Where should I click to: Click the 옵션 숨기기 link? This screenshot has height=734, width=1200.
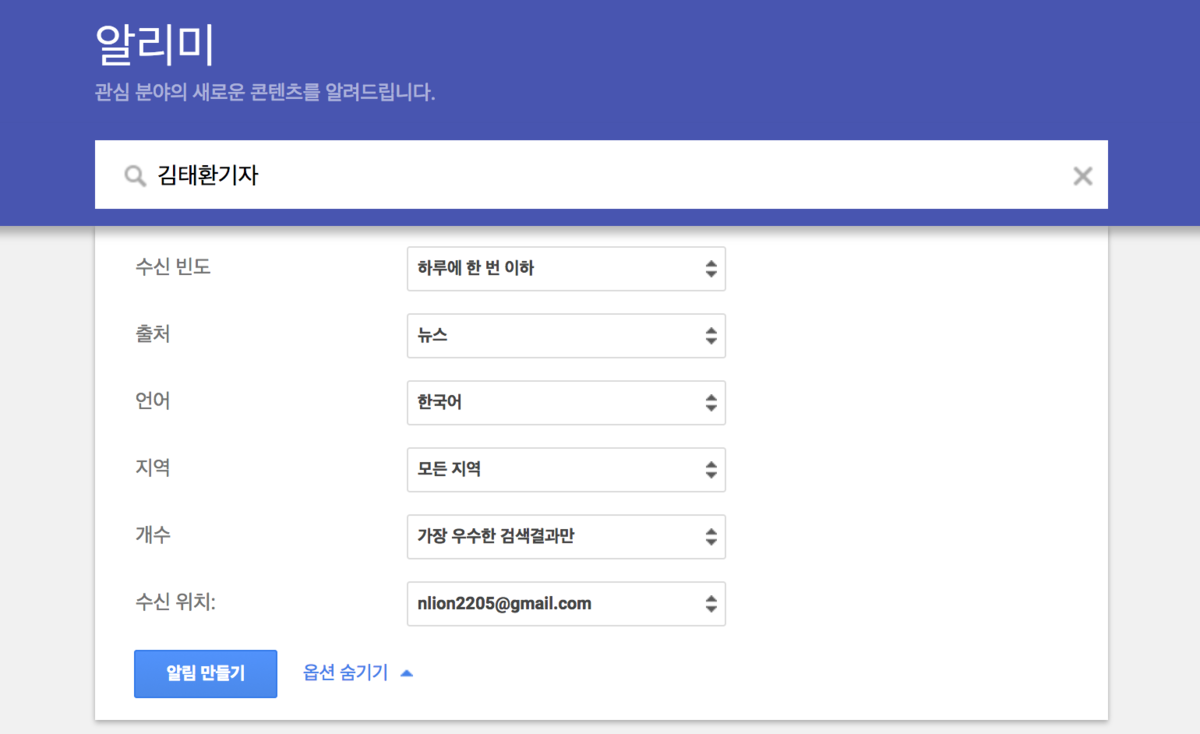coord(345,673)
